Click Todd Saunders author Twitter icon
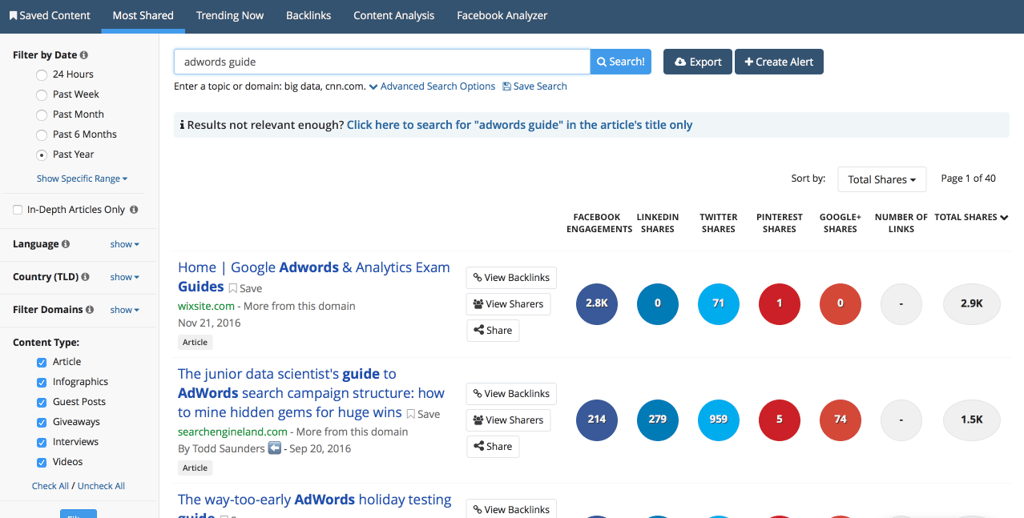This screenshot has width=1024, height=518. (x=274, y=448)
